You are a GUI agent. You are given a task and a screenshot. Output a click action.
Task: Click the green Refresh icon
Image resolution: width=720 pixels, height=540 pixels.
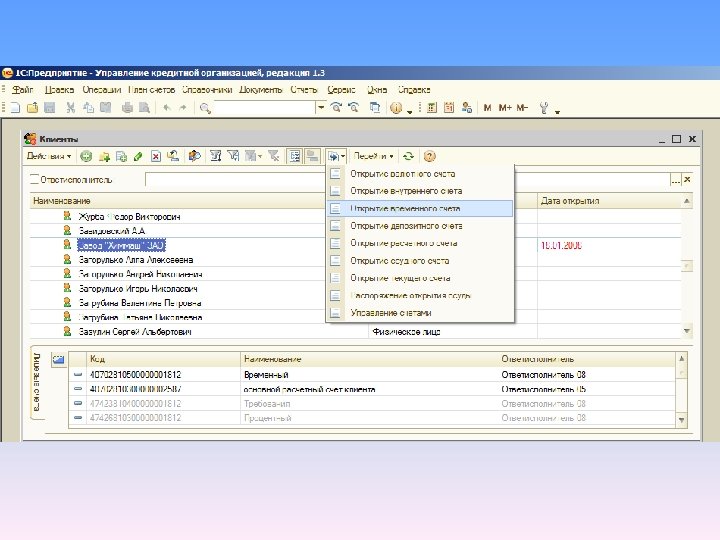[408, 156]
